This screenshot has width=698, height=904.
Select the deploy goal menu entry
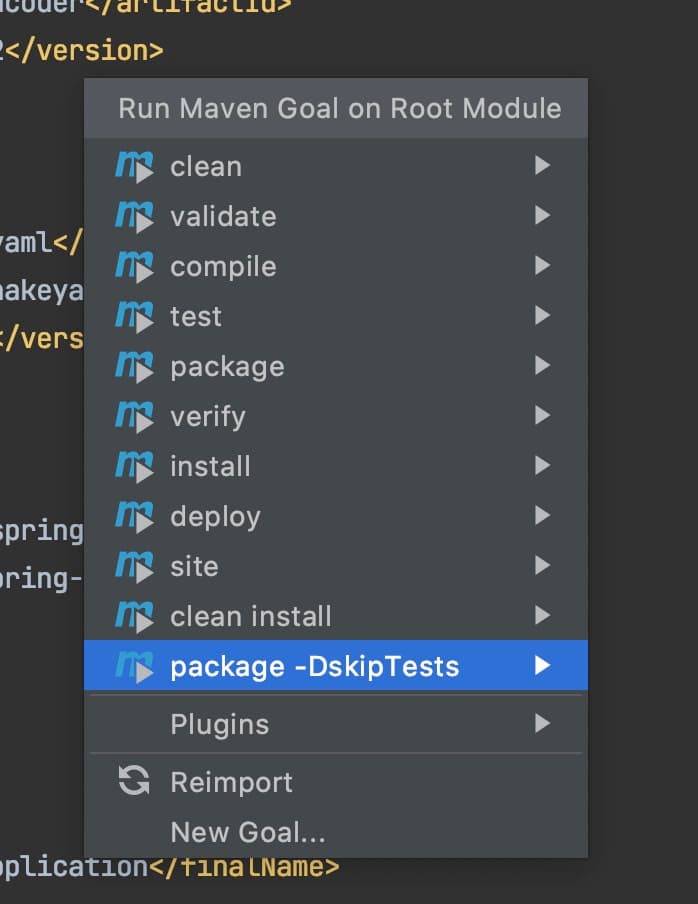(336, 516)
